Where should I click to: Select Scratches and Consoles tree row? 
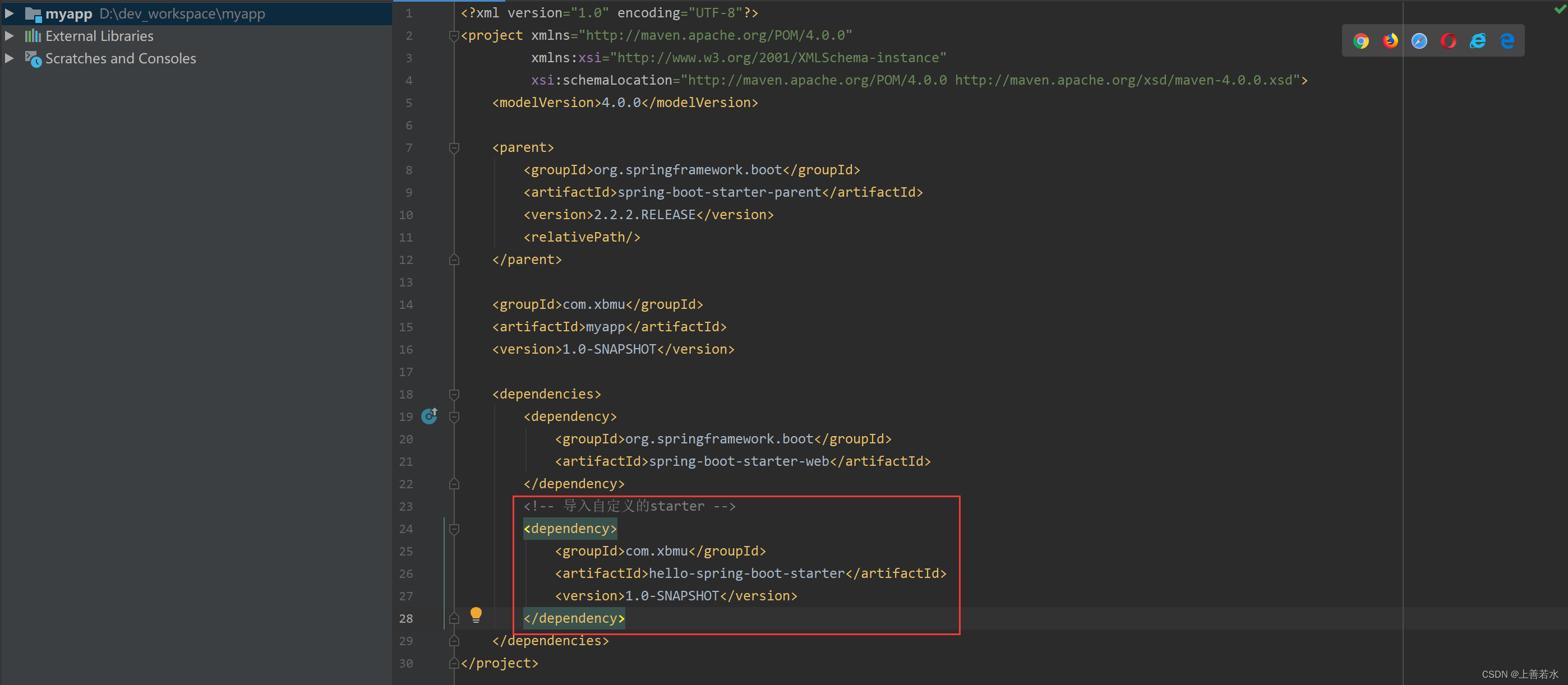click(196, 58)
